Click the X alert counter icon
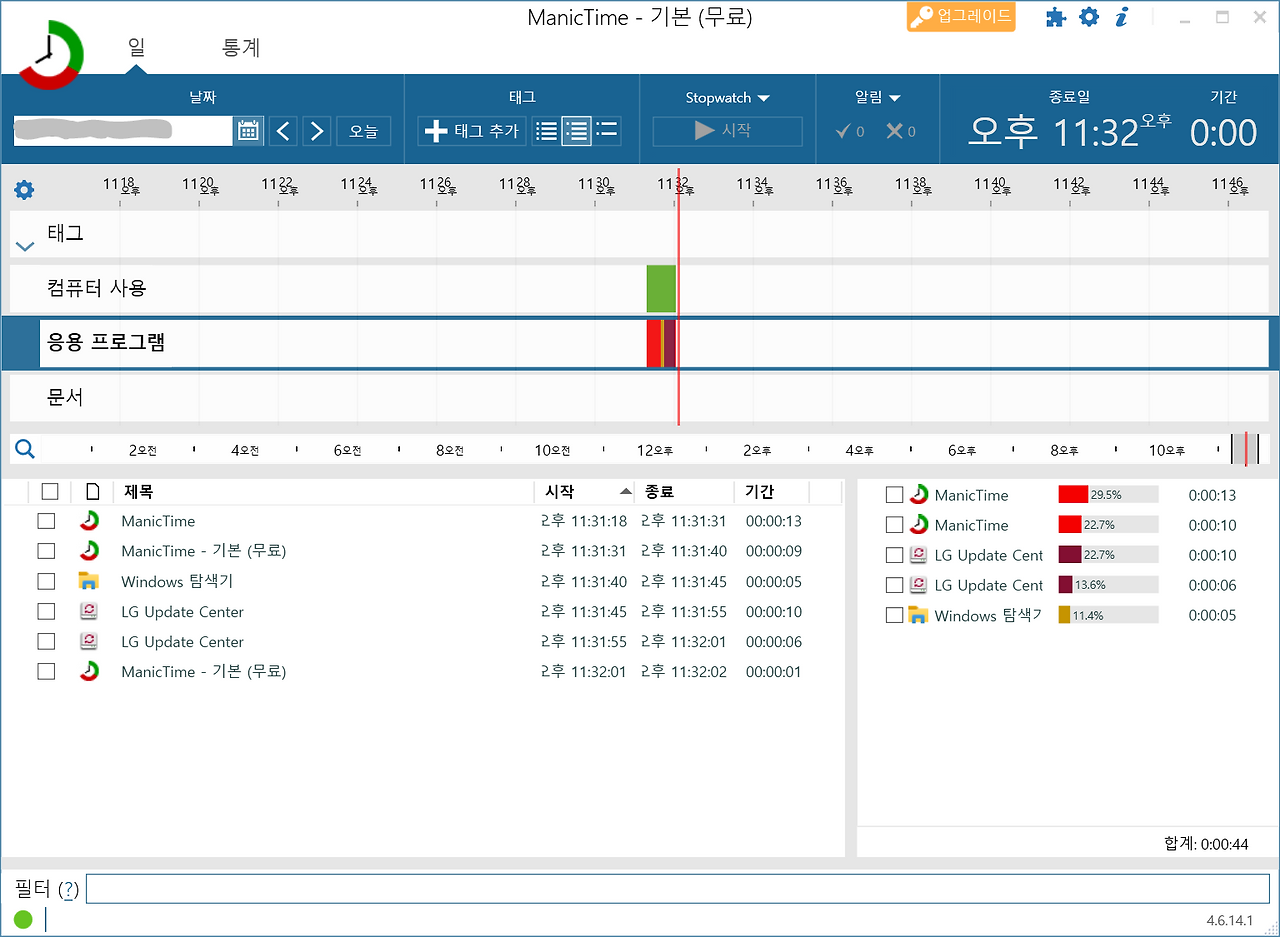 pyautogui.click(x=894, y=131)
